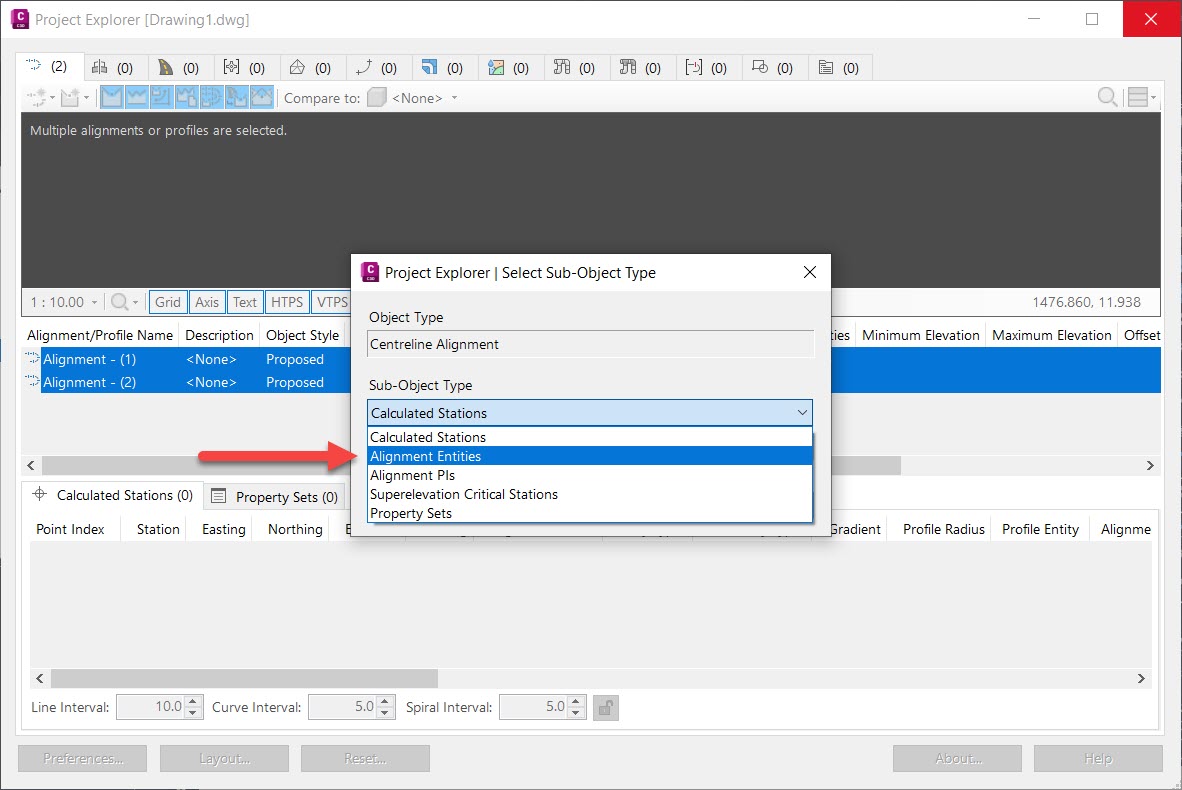
Task: Toggle the HTPS display button
Action: (x=287, y=301)
